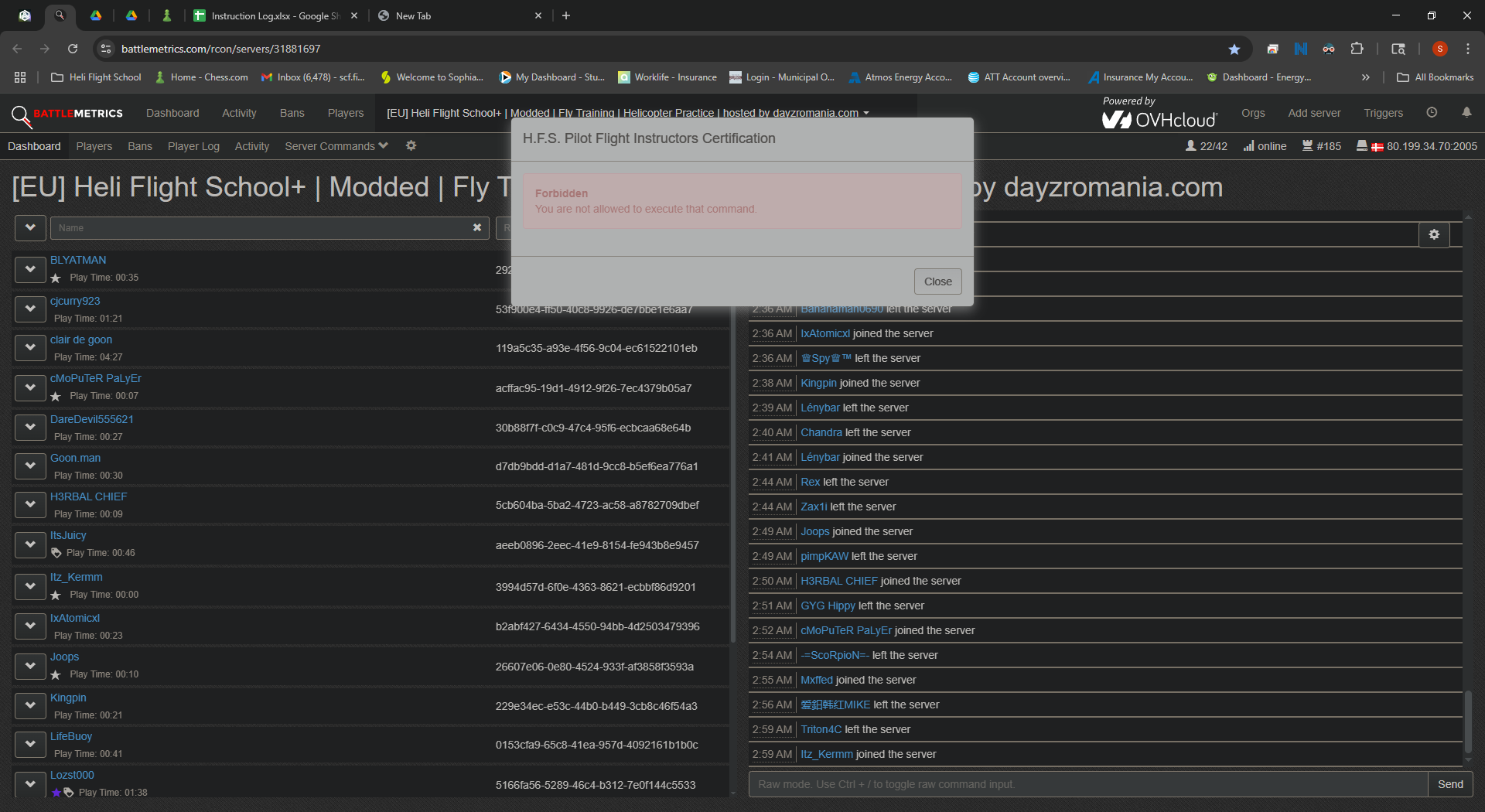Screen dimensions: 1485x812
Task: Open IxAtomicxl link in activity log
Action: [824, 333]
